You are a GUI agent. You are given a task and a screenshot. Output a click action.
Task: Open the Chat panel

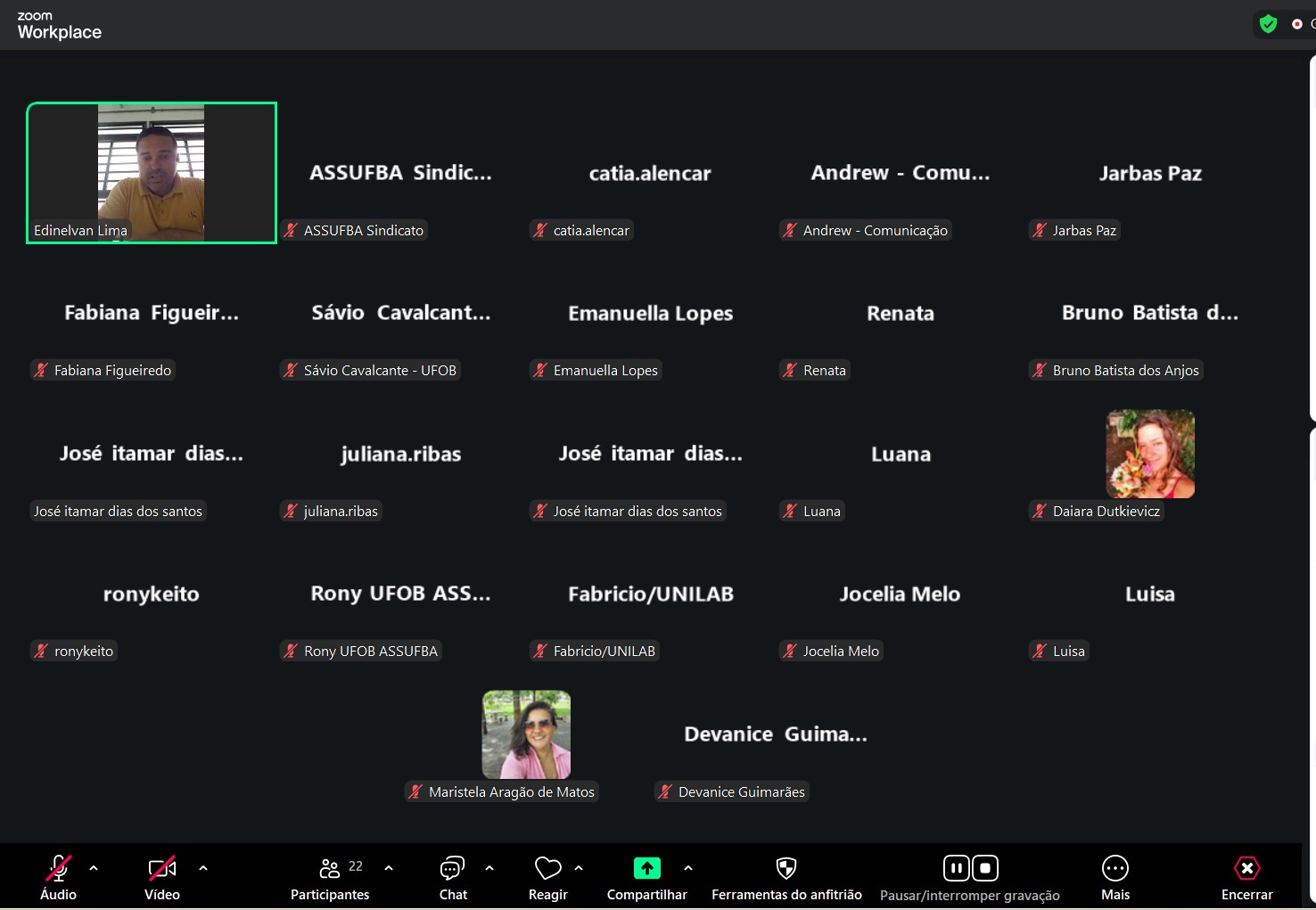452,868
